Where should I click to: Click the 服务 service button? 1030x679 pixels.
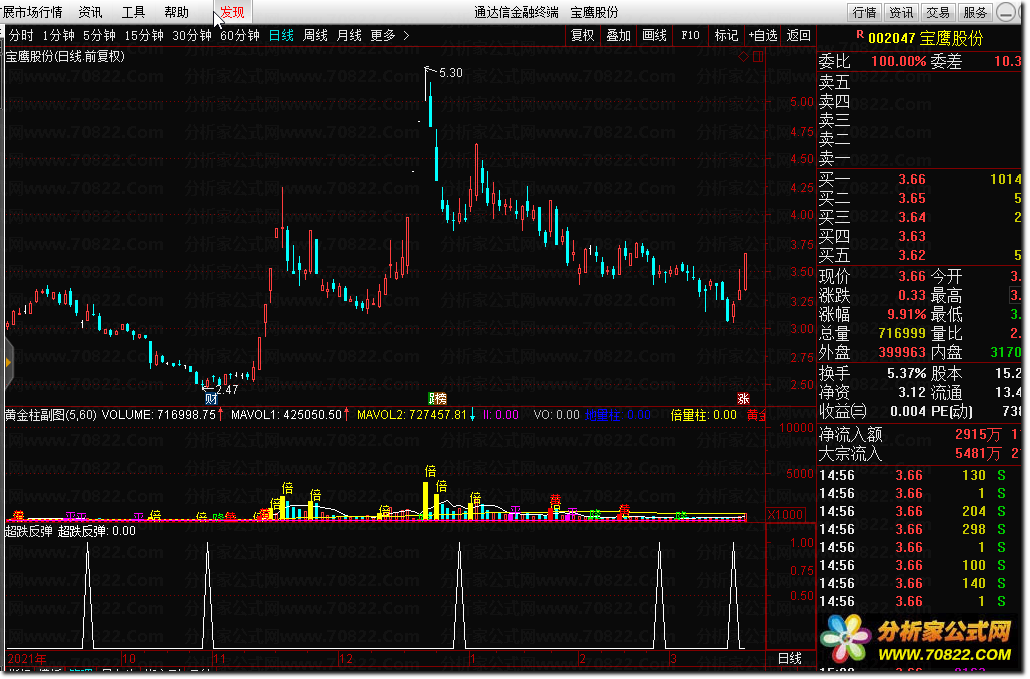[975, 12]
